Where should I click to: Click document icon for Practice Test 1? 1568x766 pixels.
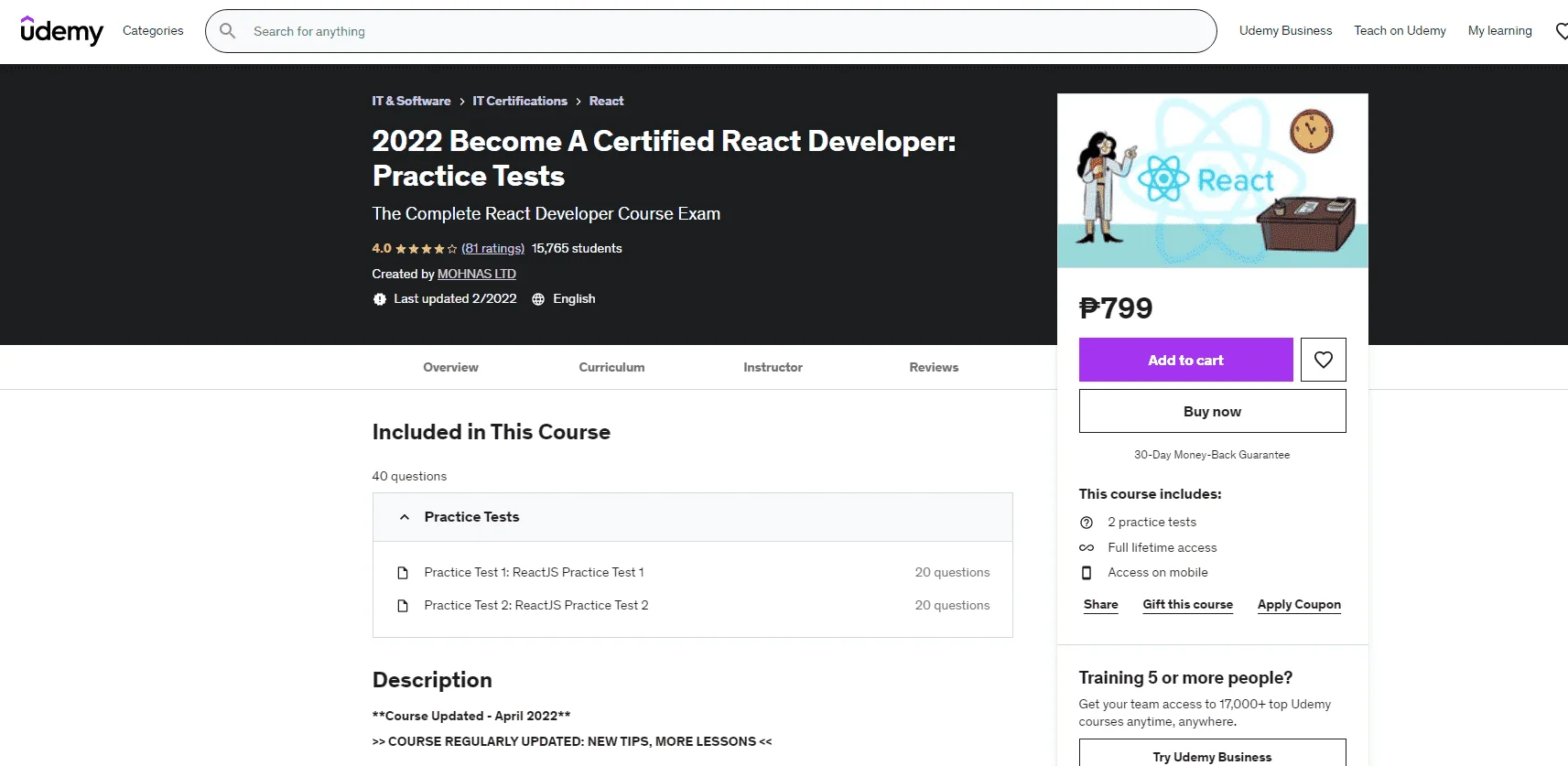pos(403,573)
